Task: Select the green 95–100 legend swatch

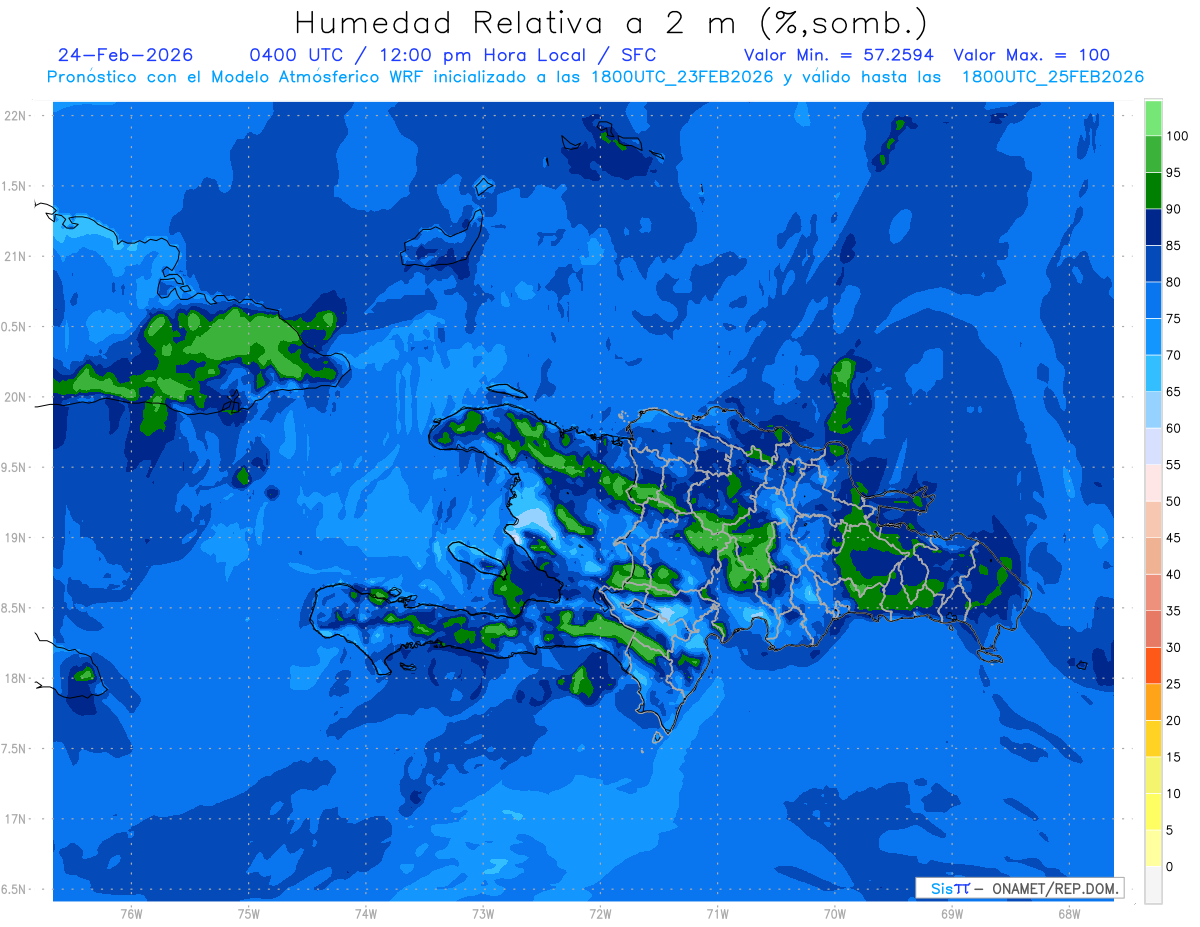Action: 1153,155
